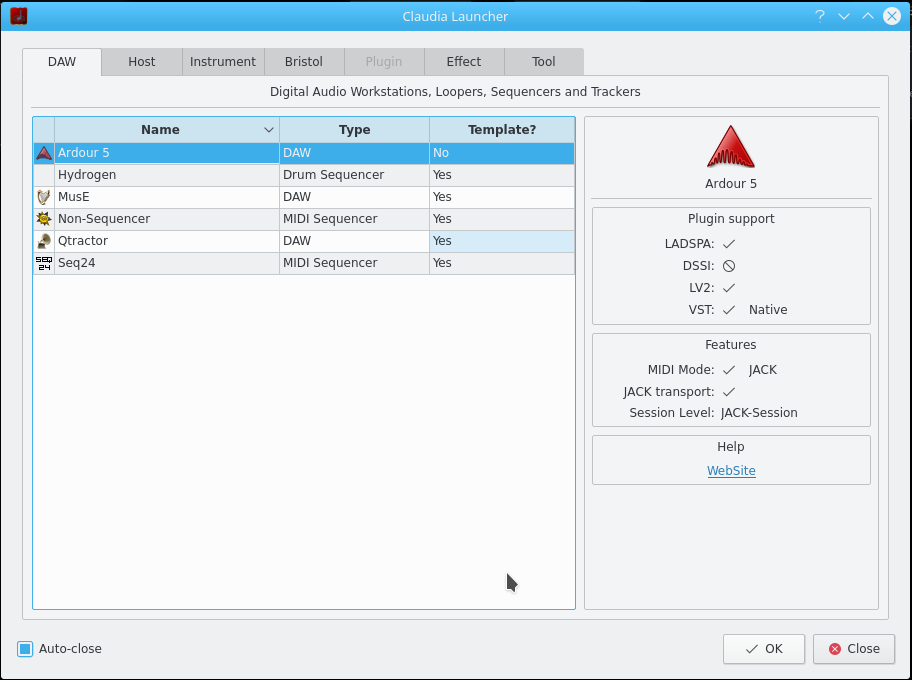Toggle the Auto-close checkbox
The height and width of the screenshot is (680, 912).
pos(25,649)
